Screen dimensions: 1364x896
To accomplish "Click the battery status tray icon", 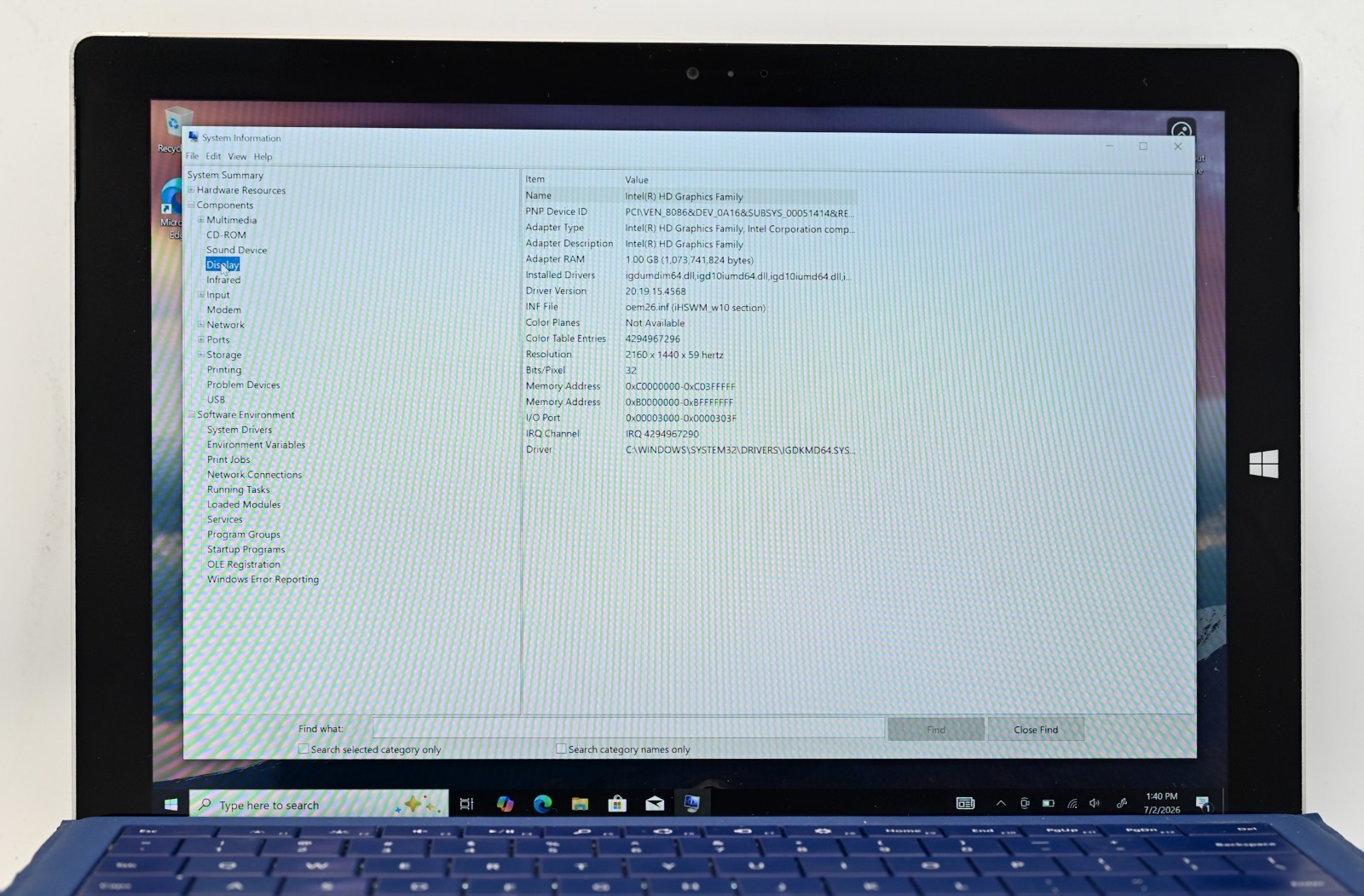I will coord(1049,803).
